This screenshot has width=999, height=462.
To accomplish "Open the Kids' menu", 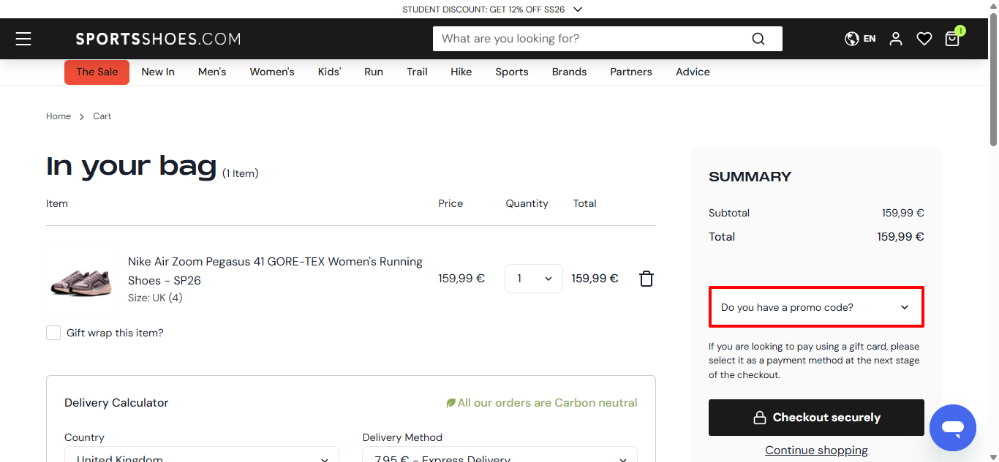I will click(329, 72).
